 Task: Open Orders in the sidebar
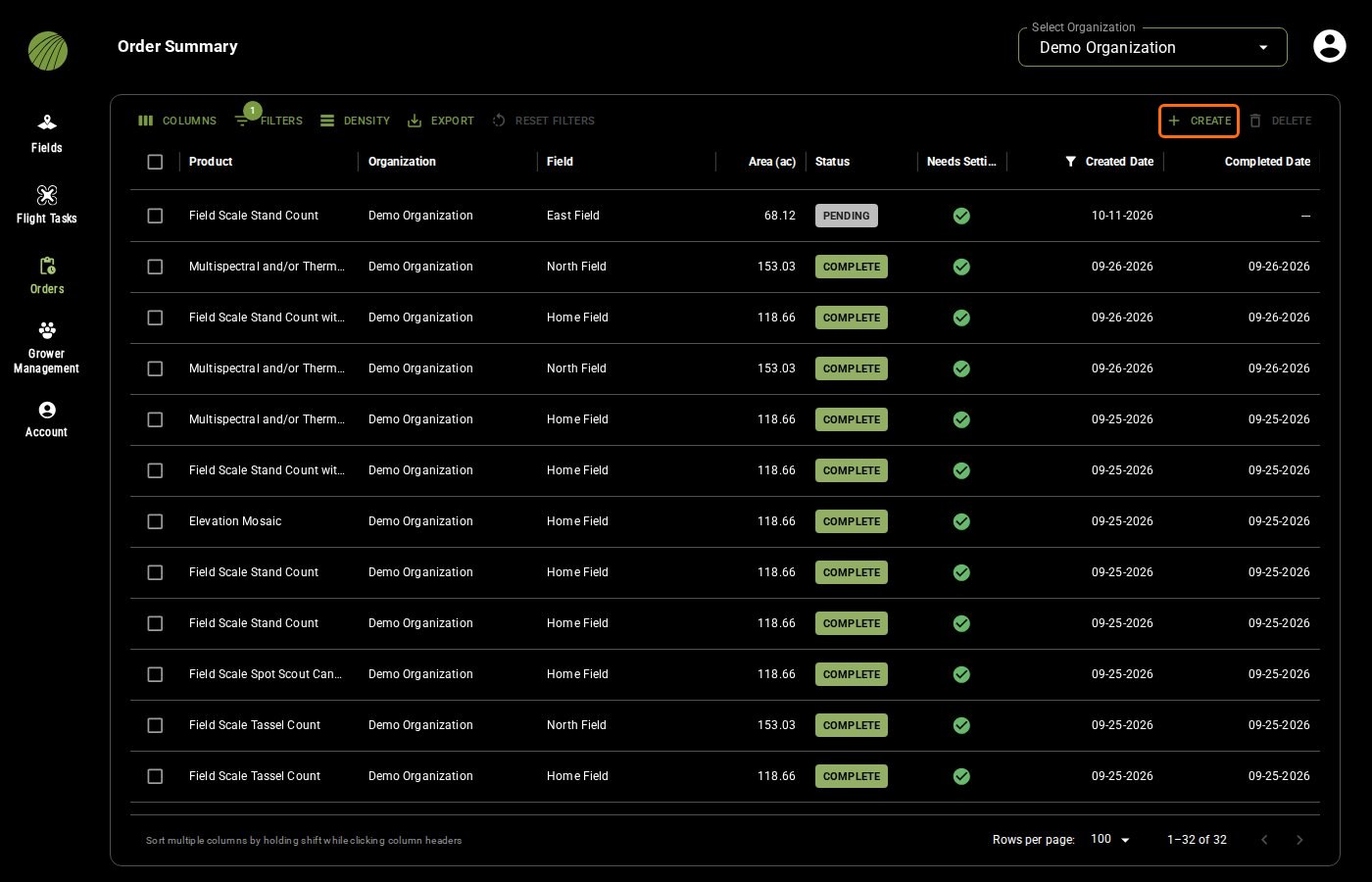pos(46,275)
